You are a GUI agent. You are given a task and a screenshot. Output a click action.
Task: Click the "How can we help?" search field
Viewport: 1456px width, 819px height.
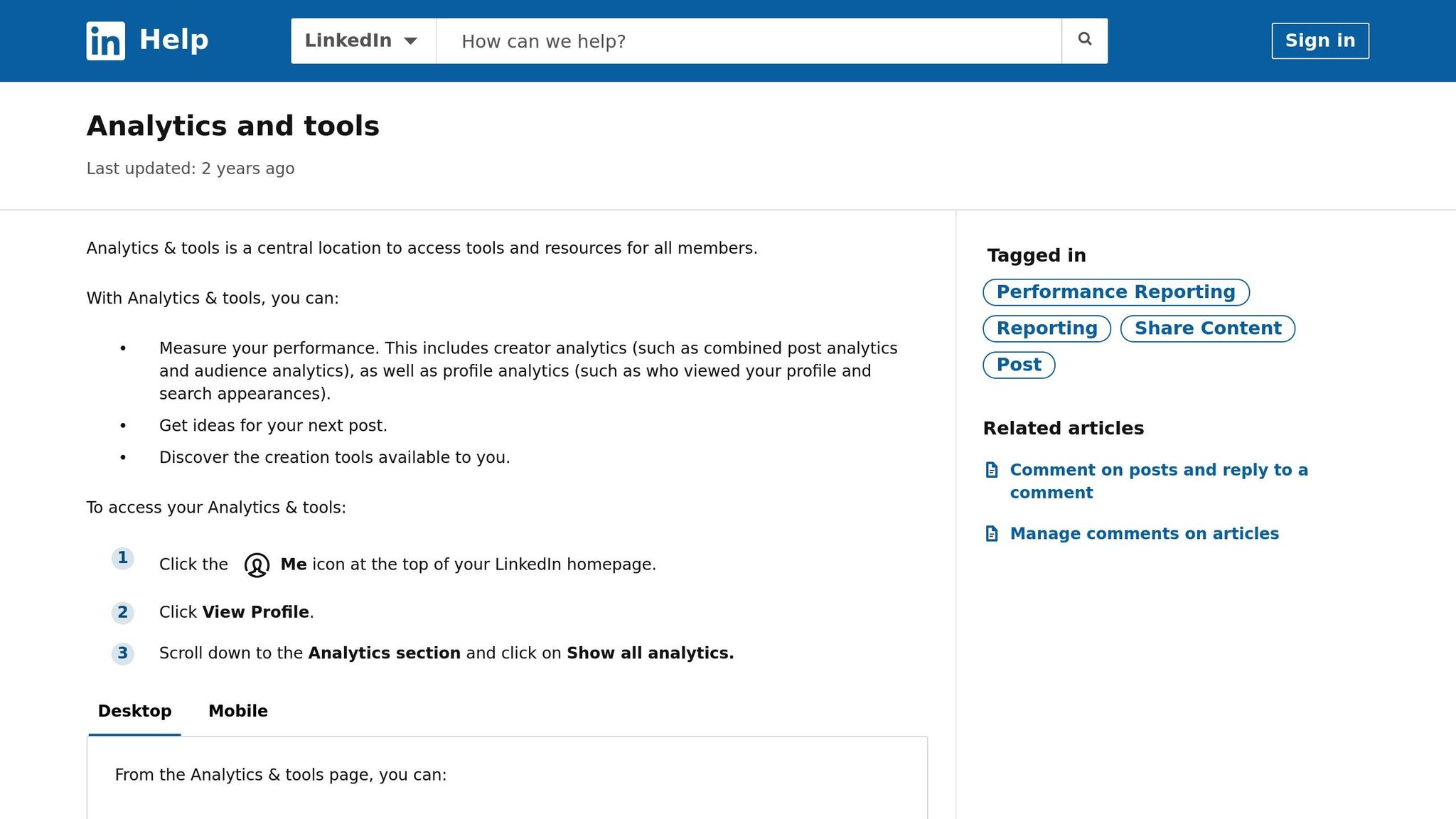pyautogui.click(x=746, y=41)
